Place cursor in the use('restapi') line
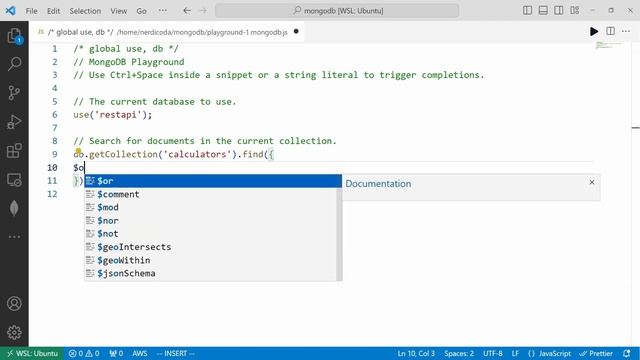 click(x=113, y=115)
